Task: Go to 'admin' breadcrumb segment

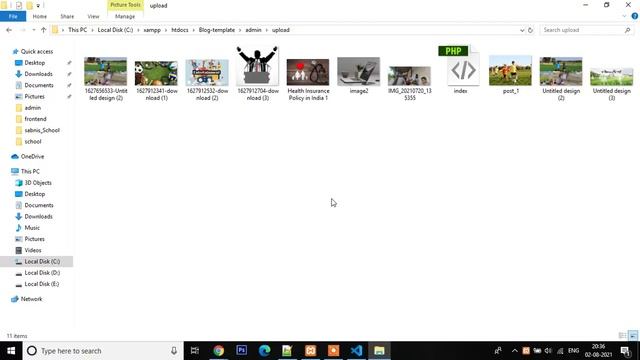Action: (x=253, y=30)
